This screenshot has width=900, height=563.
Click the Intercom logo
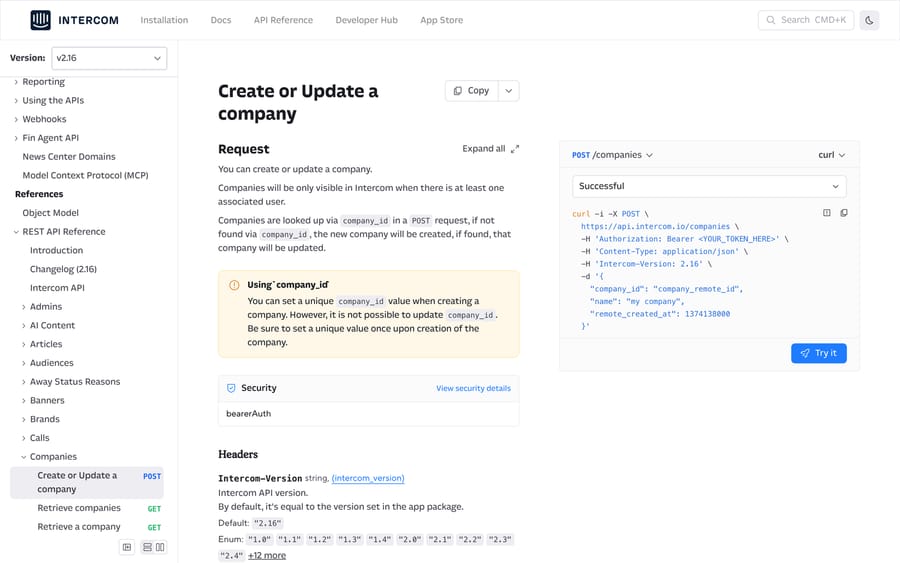[x=75, y=20]
